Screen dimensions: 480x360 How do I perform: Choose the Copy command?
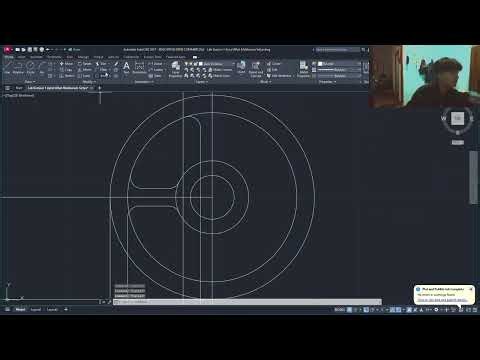(x=66, y=70)
